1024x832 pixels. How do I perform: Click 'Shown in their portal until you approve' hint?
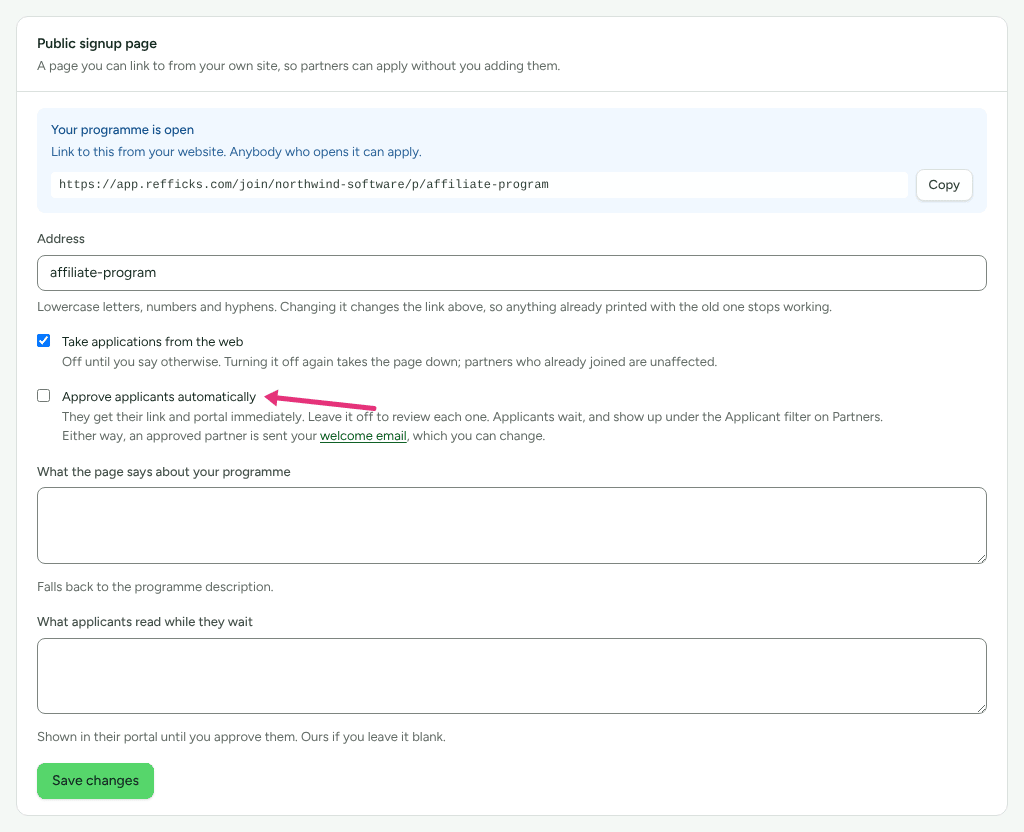pos(241,737)
